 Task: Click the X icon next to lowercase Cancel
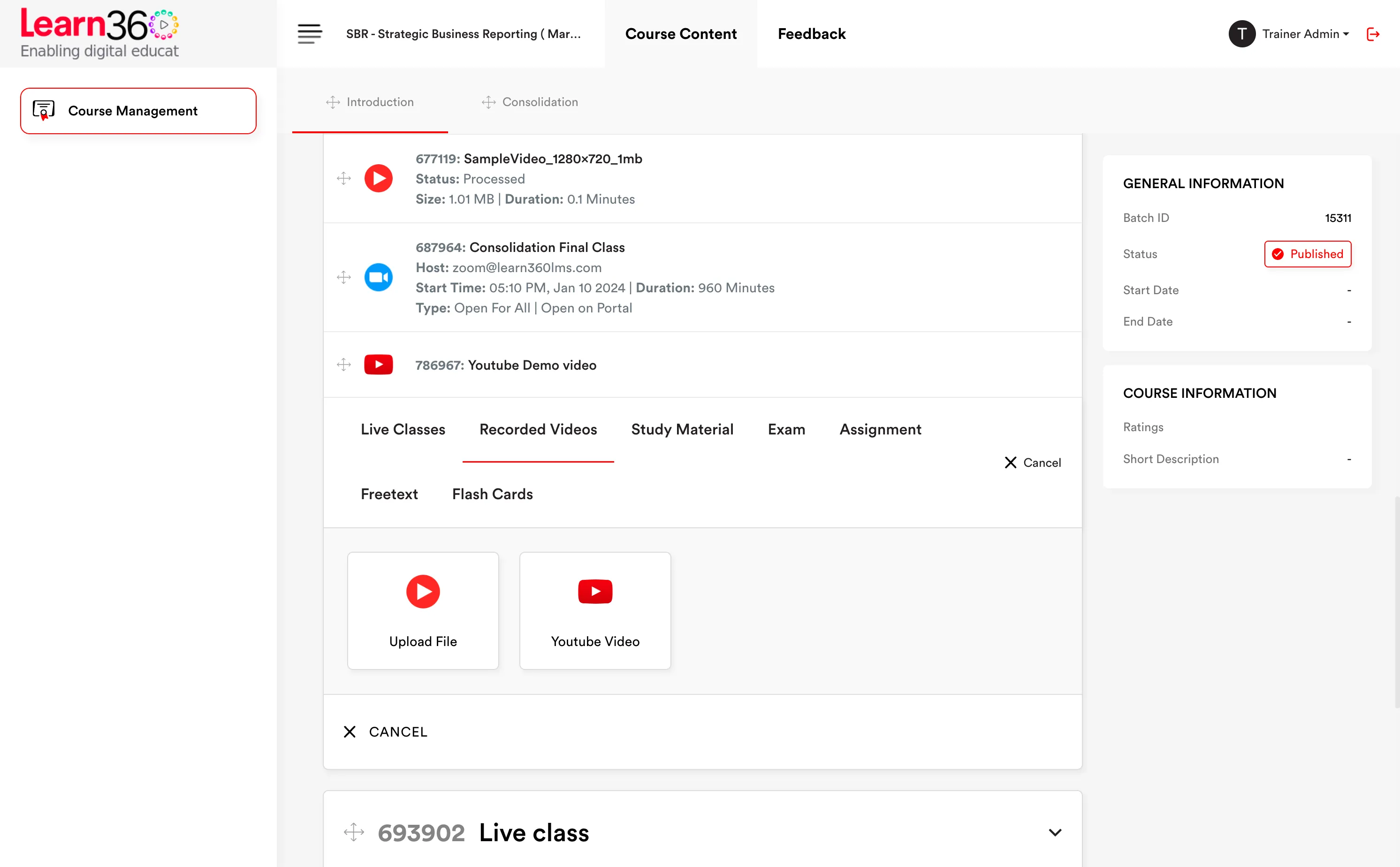(1011, 463)
